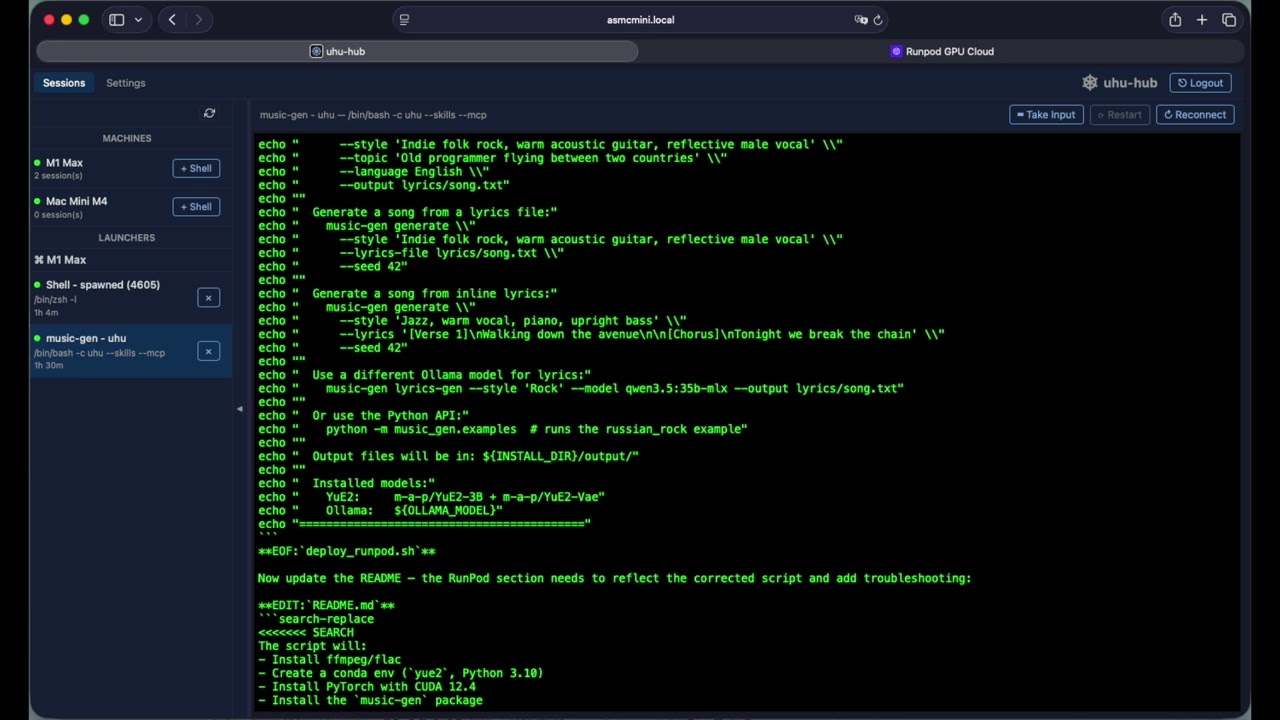Click the 'Now update the README' terminal line
This screenshot has width=1280, height=720.
(614, 578)
